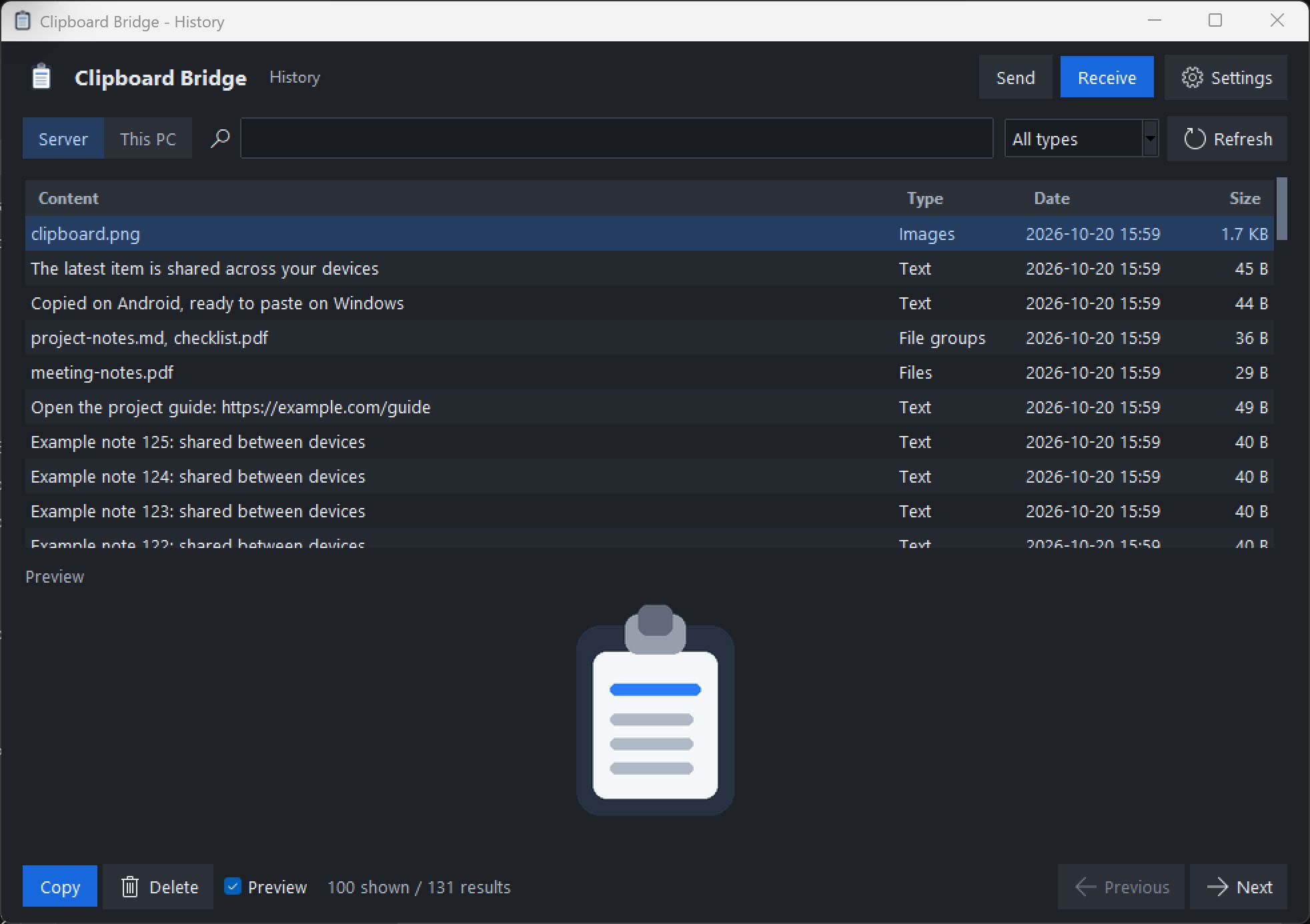1310x924 pixels.
Task: Select 'Open the project guide' row
Action: coord(650,407)
